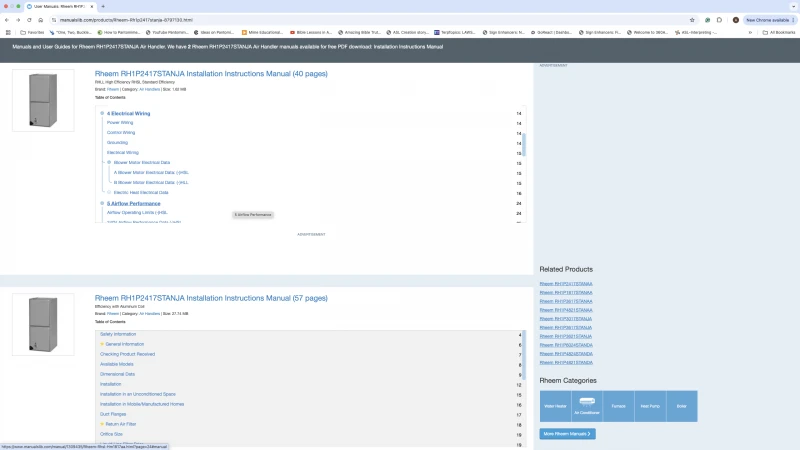Open the Checking Product Received entry

[x=128, y=354]
